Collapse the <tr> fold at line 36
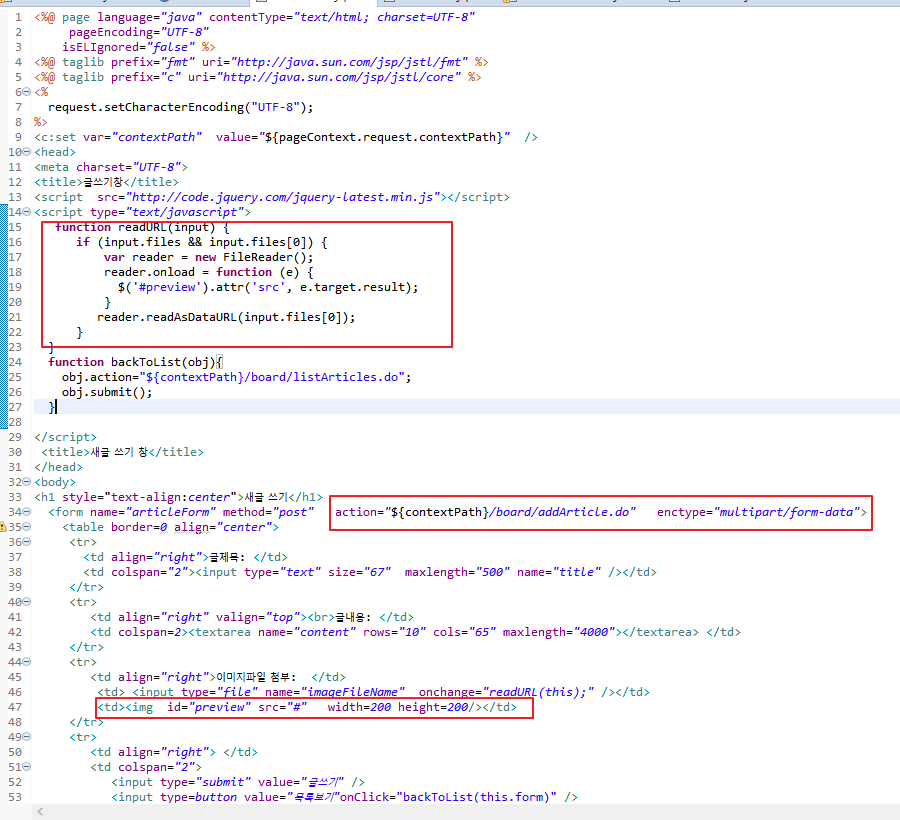 click(x=26, y=542)
